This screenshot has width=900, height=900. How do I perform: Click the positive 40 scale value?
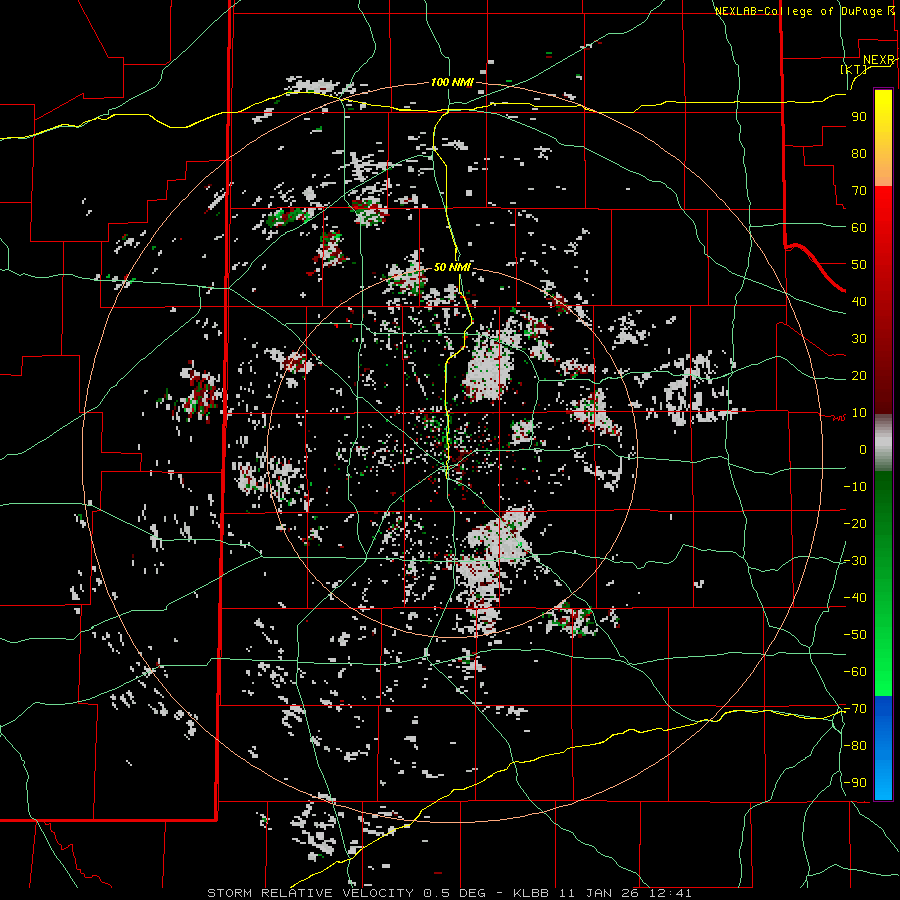coord(859,301)
